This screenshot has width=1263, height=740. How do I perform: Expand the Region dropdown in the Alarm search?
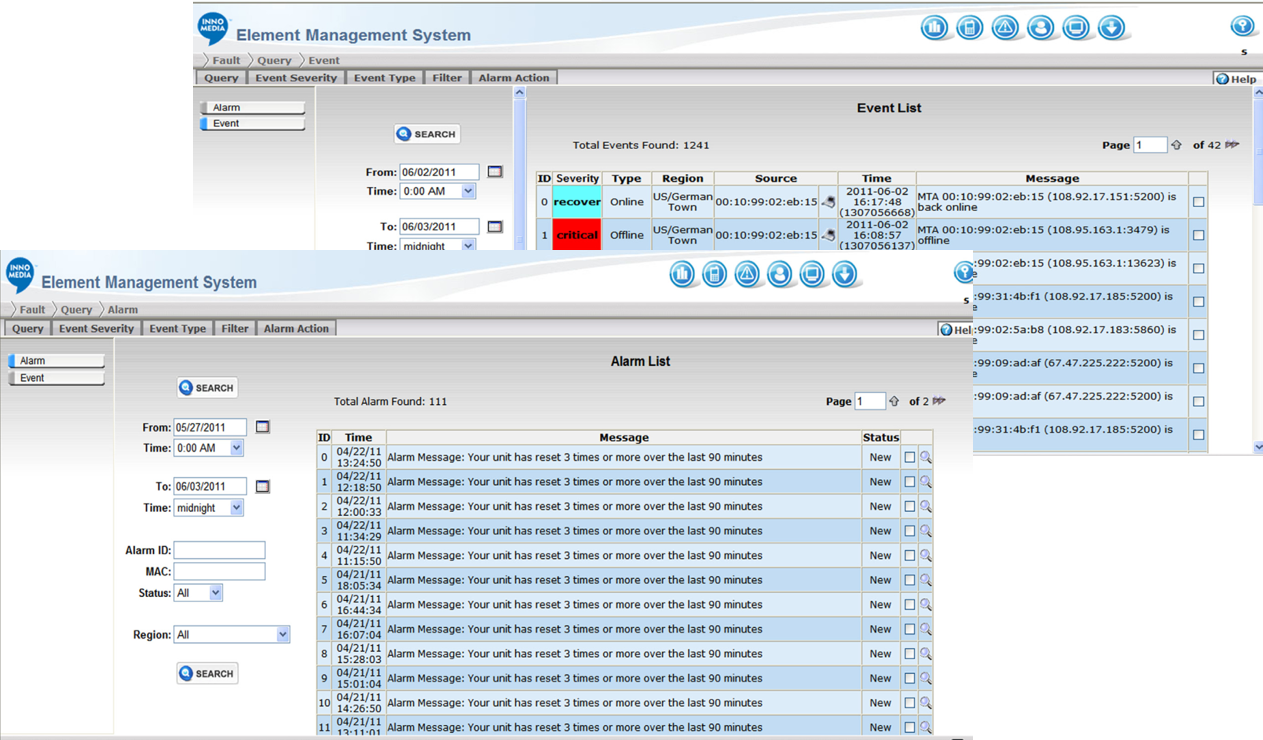[x=231, y=634]
